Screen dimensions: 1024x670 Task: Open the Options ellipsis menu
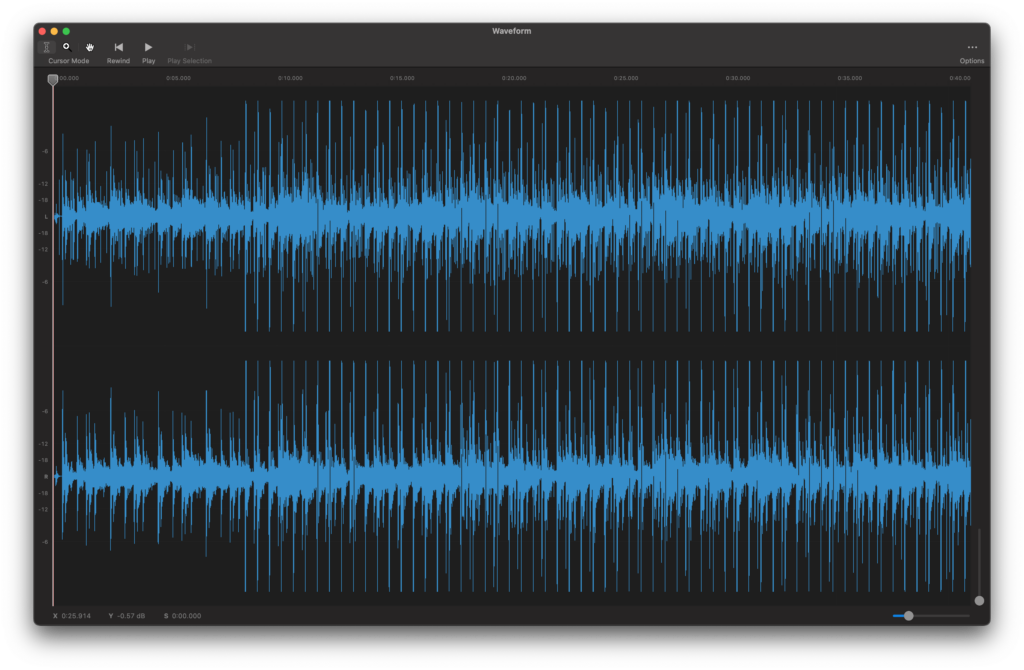(x=972, y=45)
